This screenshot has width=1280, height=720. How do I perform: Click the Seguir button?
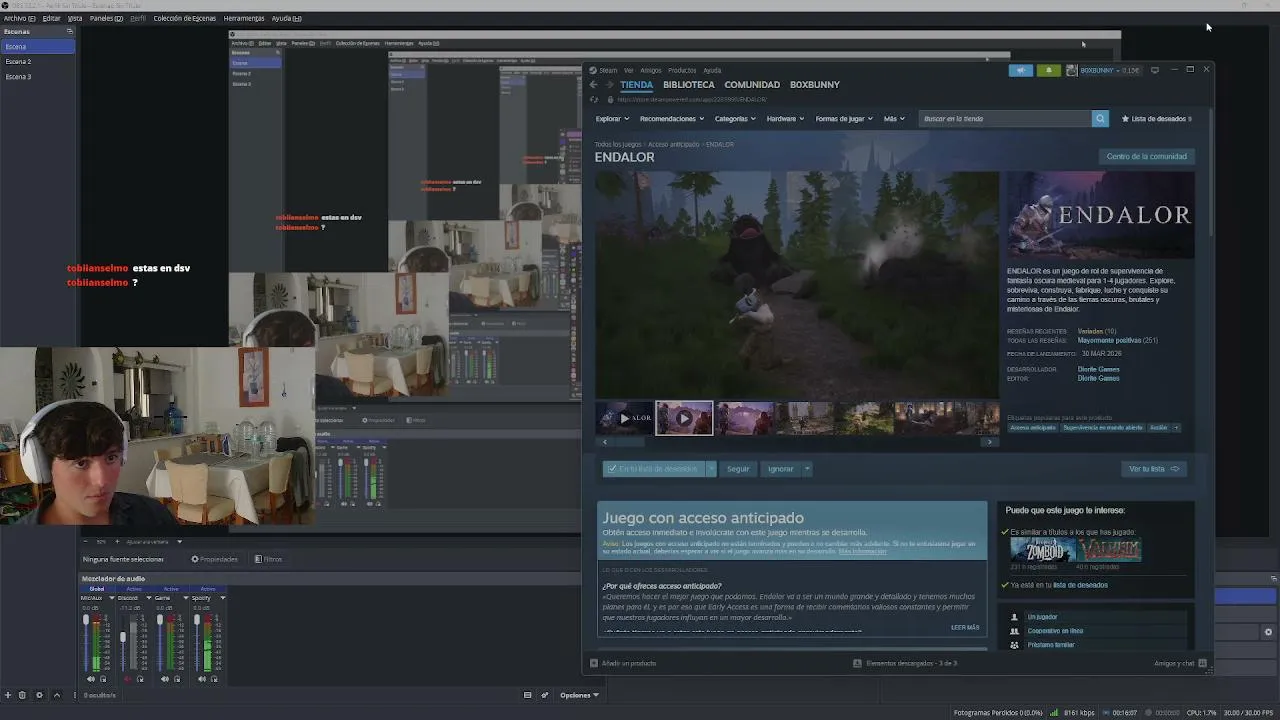point(738,469)
